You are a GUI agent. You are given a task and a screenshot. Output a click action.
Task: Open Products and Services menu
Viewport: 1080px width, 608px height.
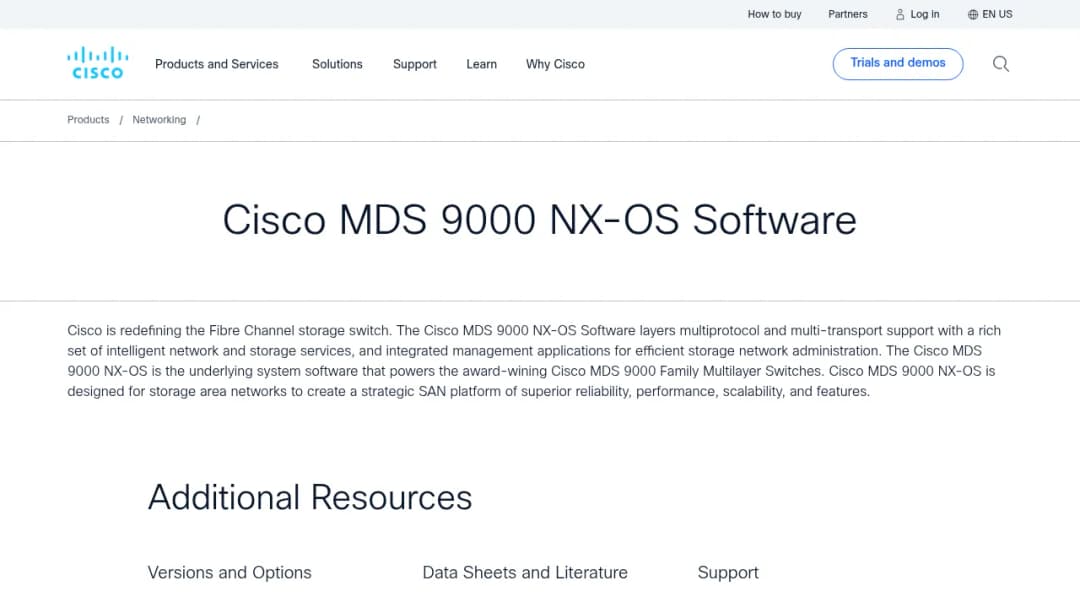[x=216, y=64]
